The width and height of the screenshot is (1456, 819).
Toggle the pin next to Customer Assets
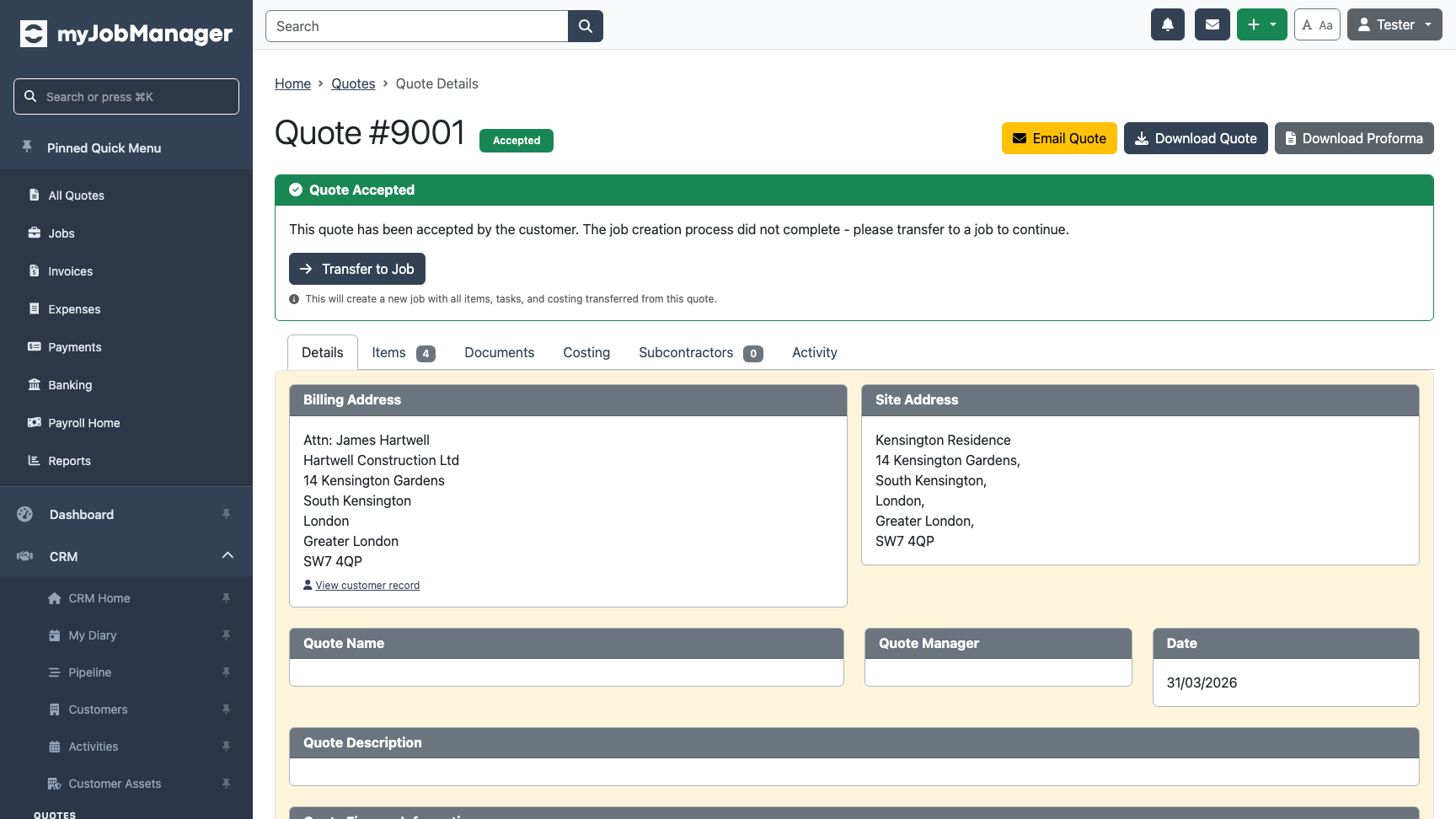(x=226, y=784)
